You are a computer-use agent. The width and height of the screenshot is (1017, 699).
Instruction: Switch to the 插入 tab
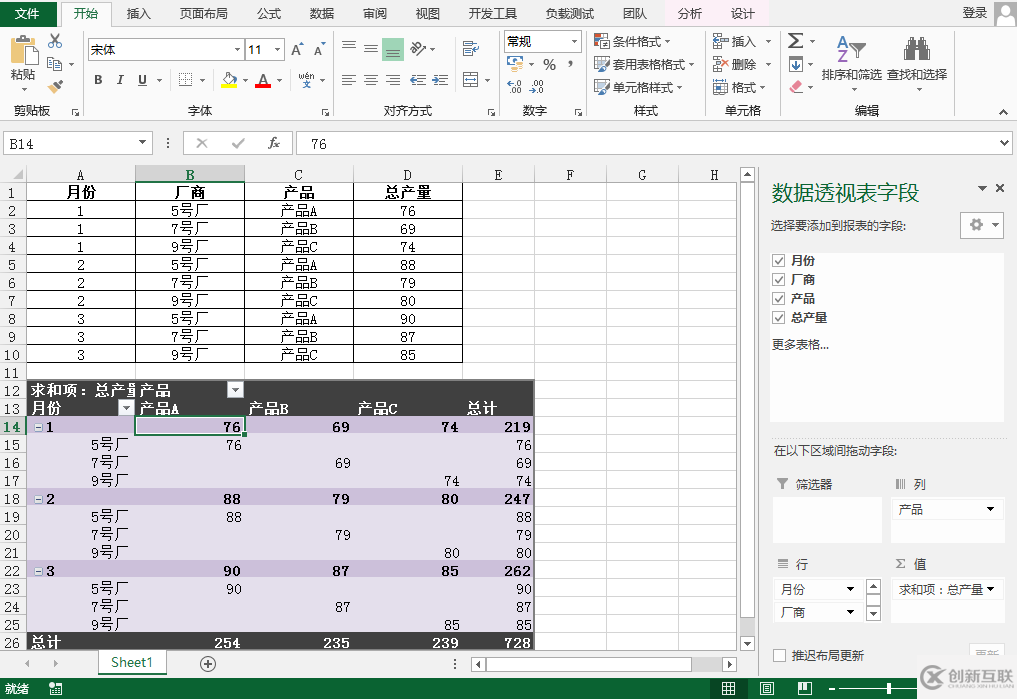click(x=138, y=13)
